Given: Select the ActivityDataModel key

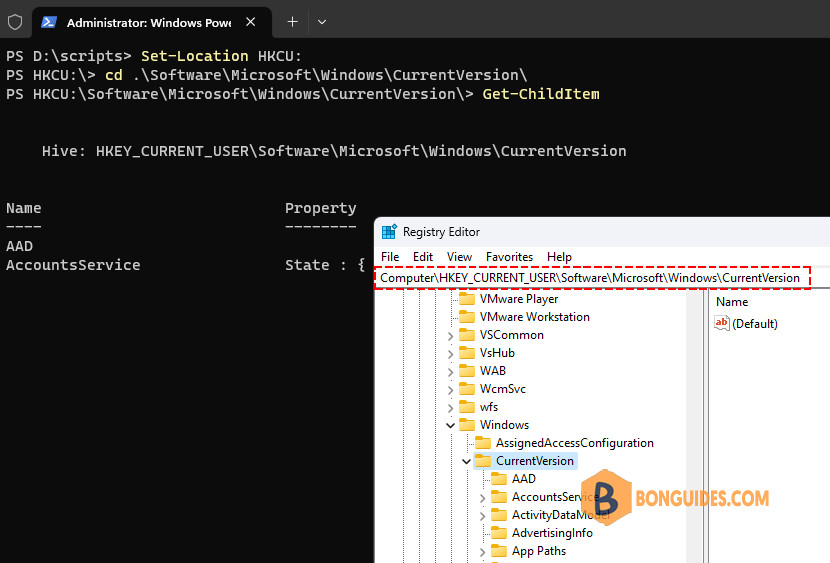Looking at the screenshot, I should pos(560,515).
